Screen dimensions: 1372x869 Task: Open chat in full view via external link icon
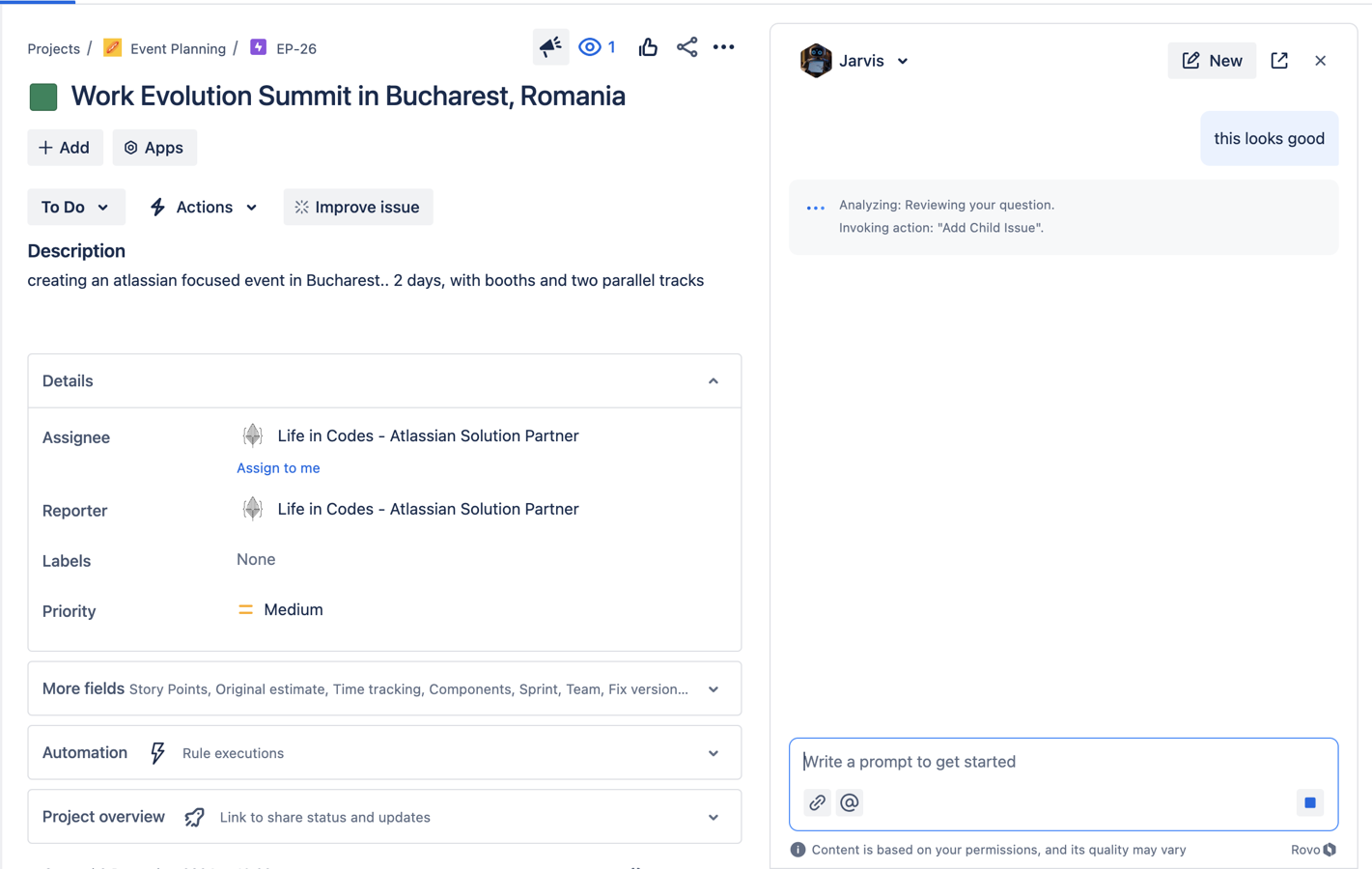pos(1278,60)
